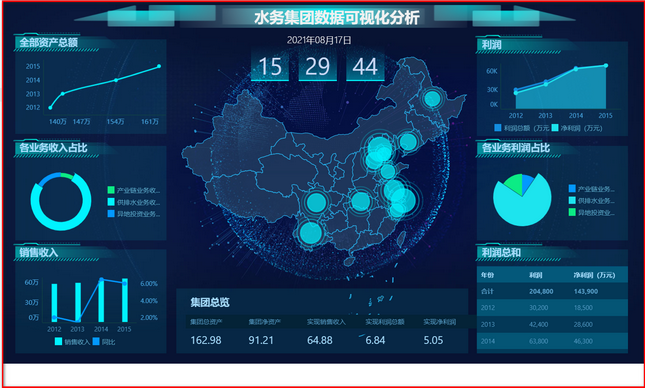Click the 实现销售收入 value 64.88
Viewport: 645px width, 388px height.
tap(320, 340)
